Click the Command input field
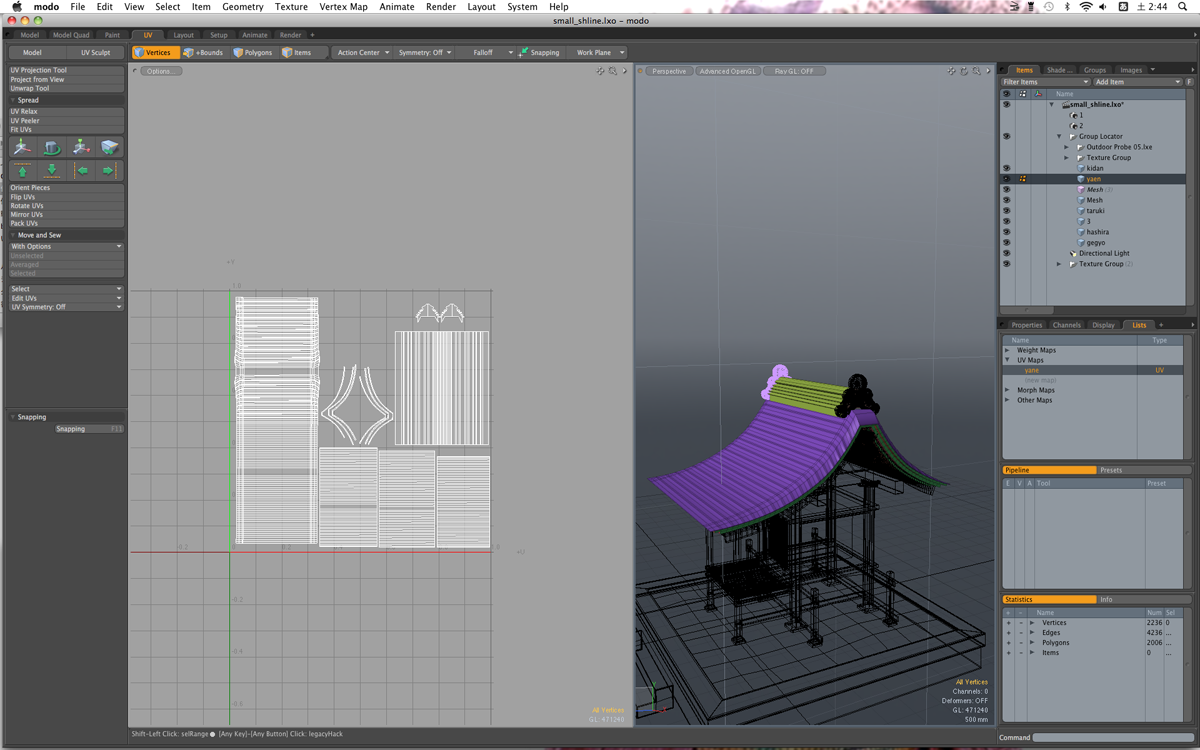The width and height of the screenshot is (1200, 750). click(1112, 738)
